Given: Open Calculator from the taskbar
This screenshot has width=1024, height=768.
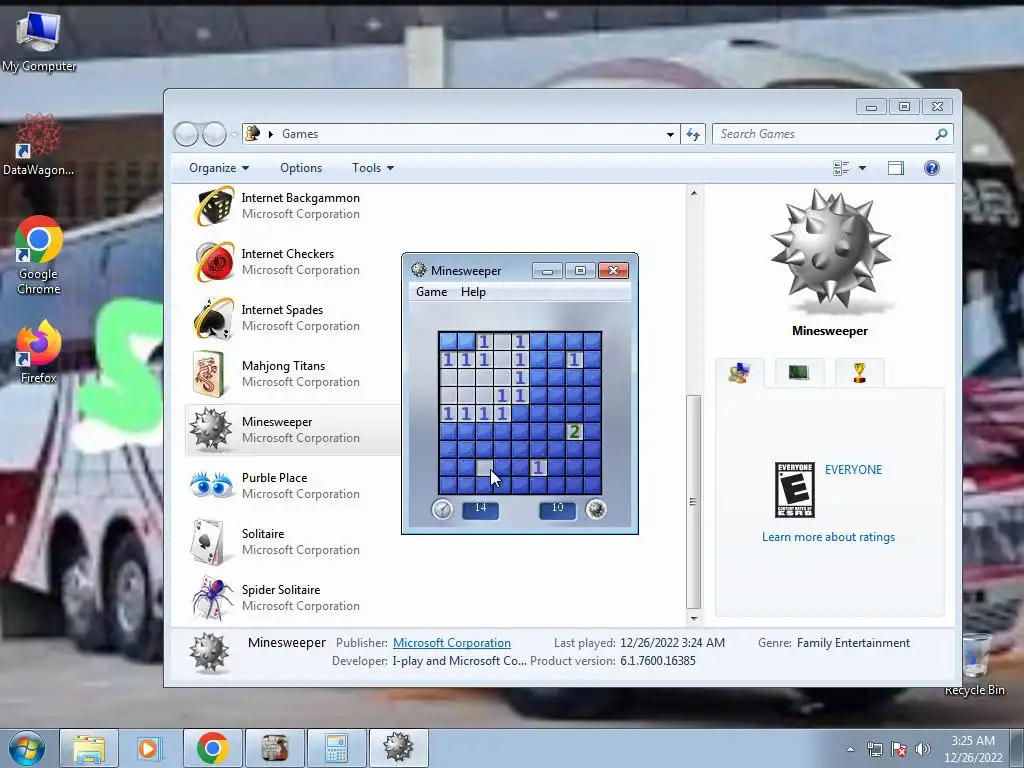Looking at the screenshot, I should (x=336, y=748).
